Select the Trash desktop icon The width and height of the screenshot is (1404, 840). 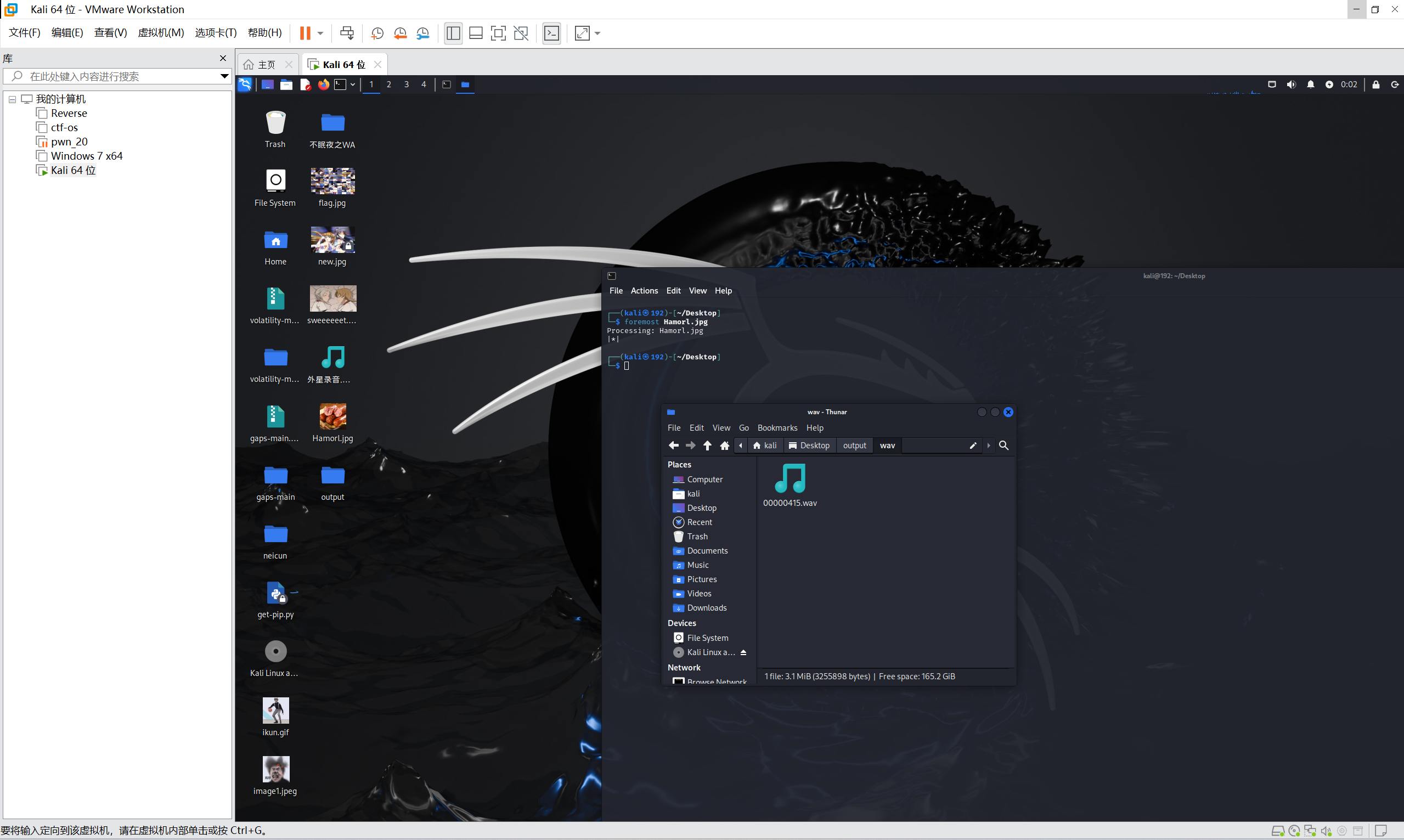point(275,129)
